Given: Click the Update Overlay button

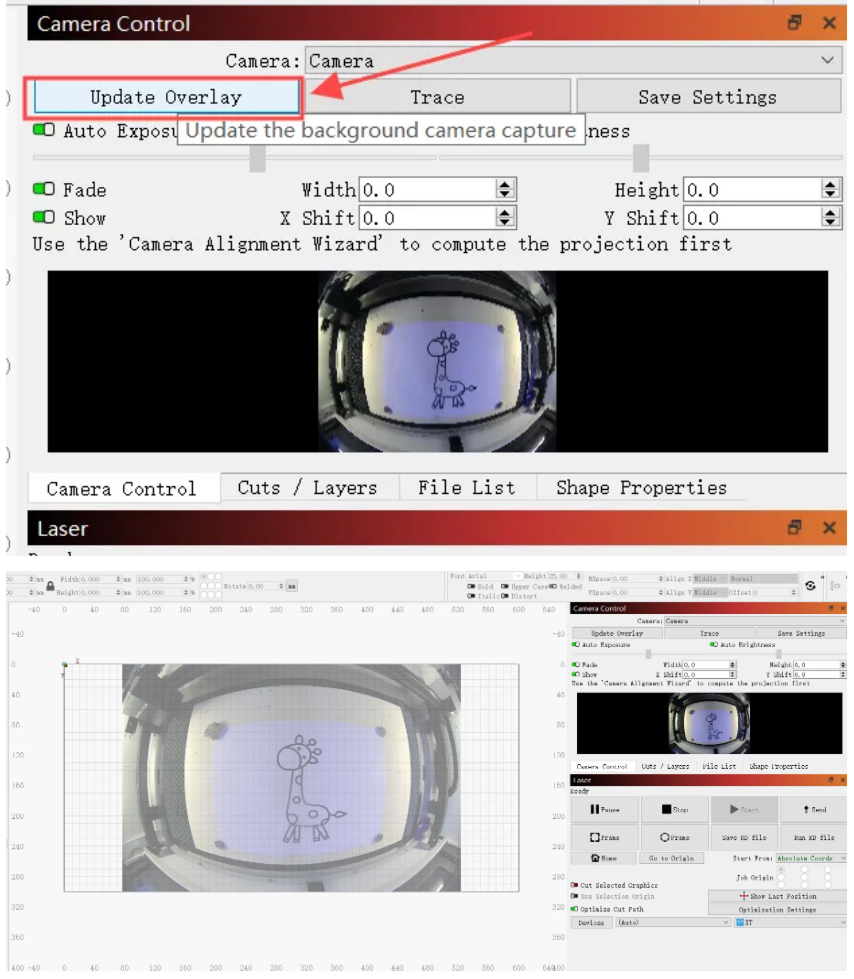Looking at the screenshot, I should tap(163, 97).
